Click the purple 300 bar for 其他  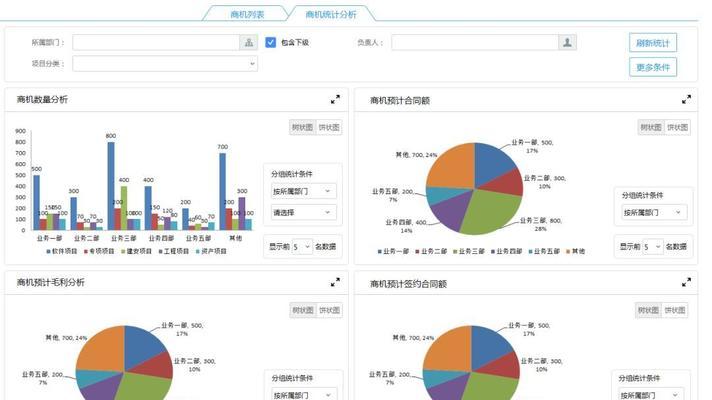242,213
